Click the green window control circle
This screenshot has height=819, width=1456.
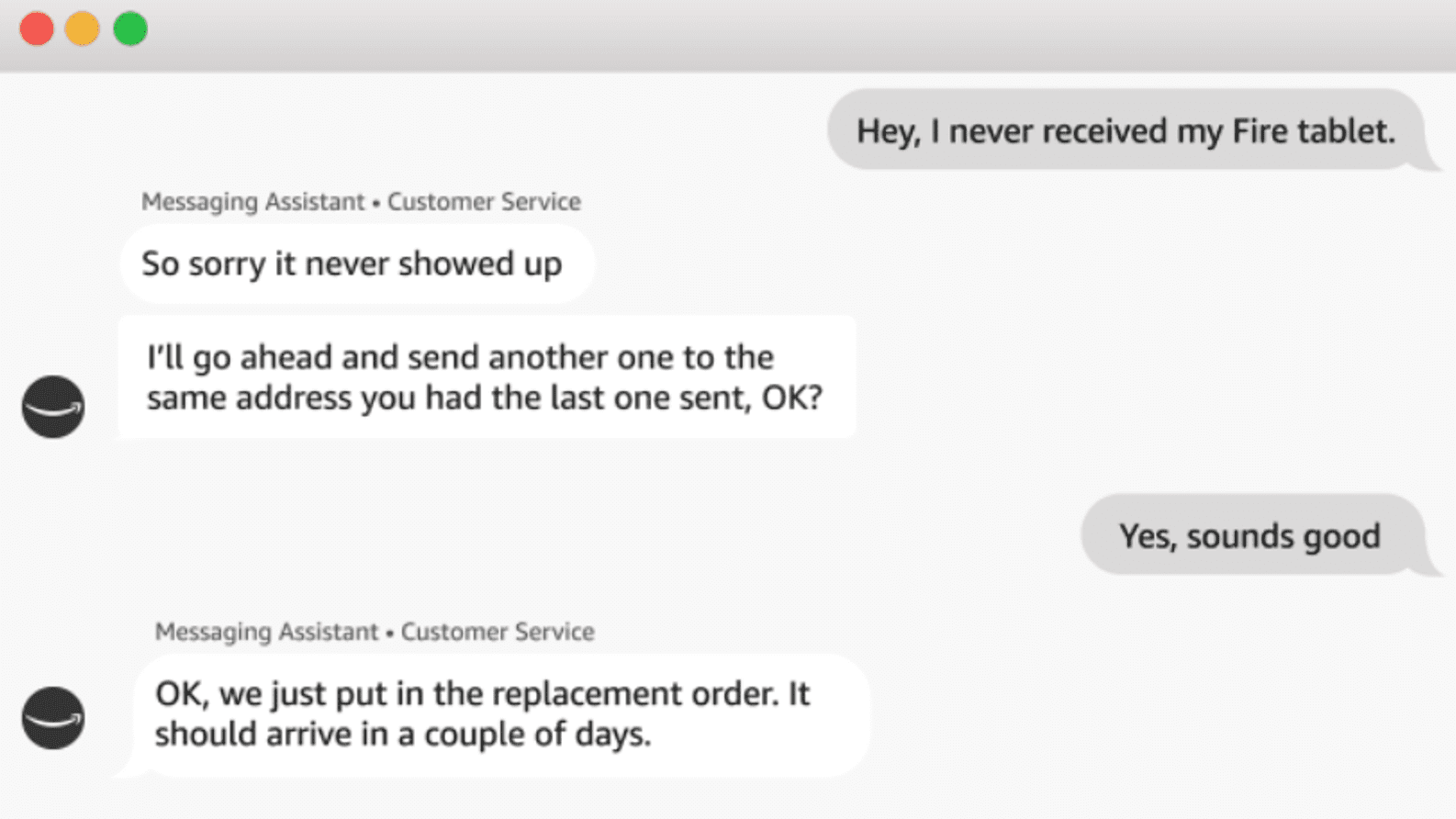tap(131, 28)
